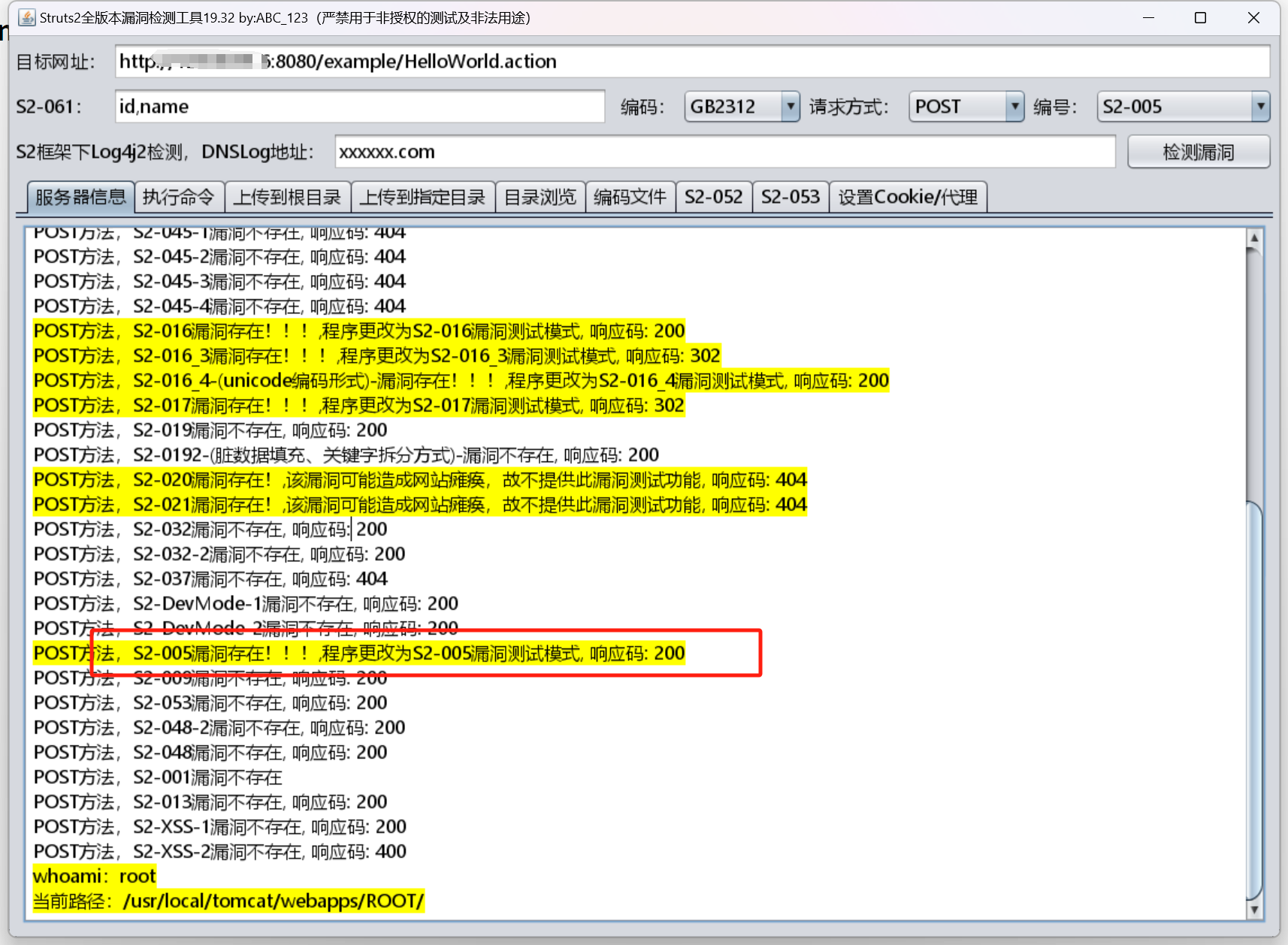
Task: Select the 上传到指定目录 tab
Action: tap(422, 197)
